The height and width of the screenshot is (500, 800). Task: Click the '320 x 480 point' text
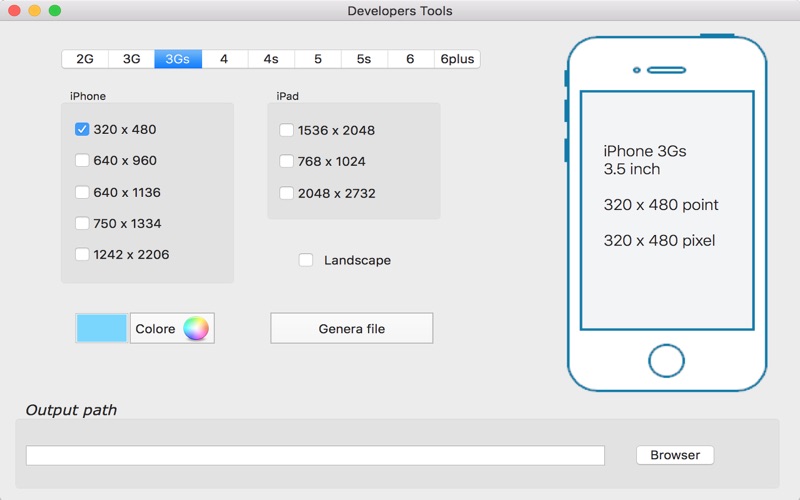661,205
